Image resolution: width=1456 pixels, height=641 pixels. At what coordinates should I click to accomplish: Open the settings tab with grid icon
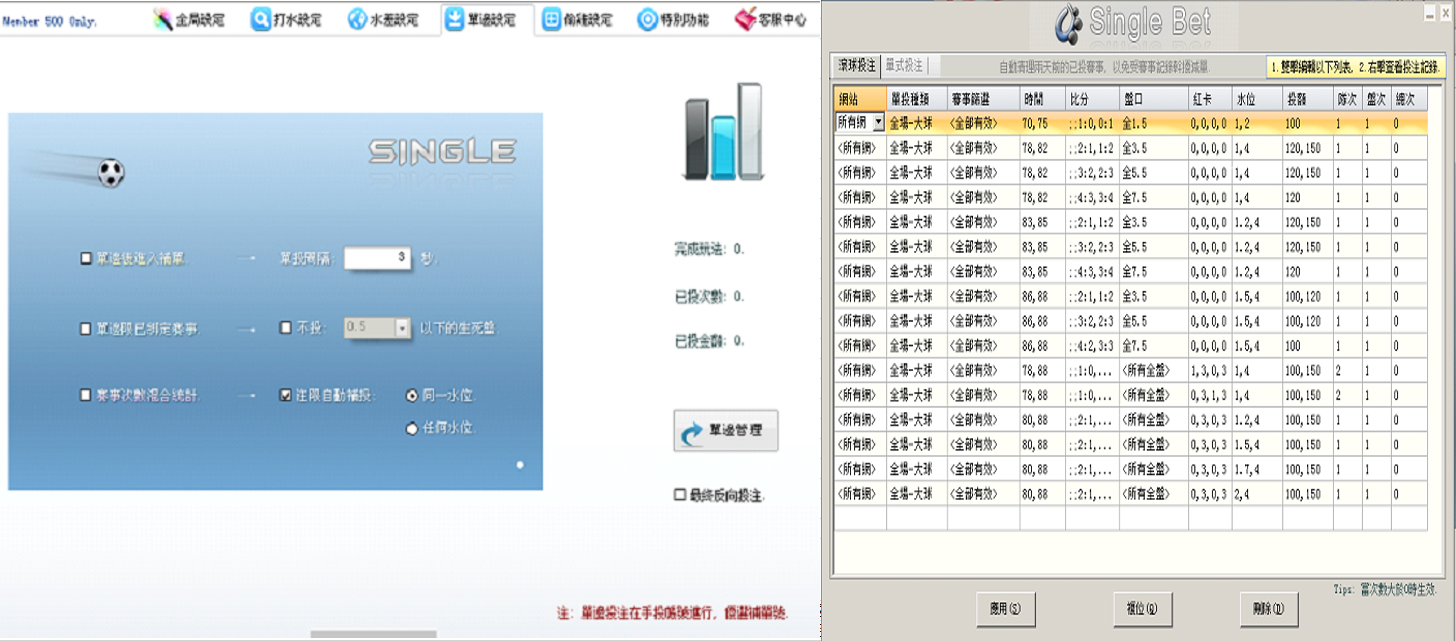coord(578,19)
